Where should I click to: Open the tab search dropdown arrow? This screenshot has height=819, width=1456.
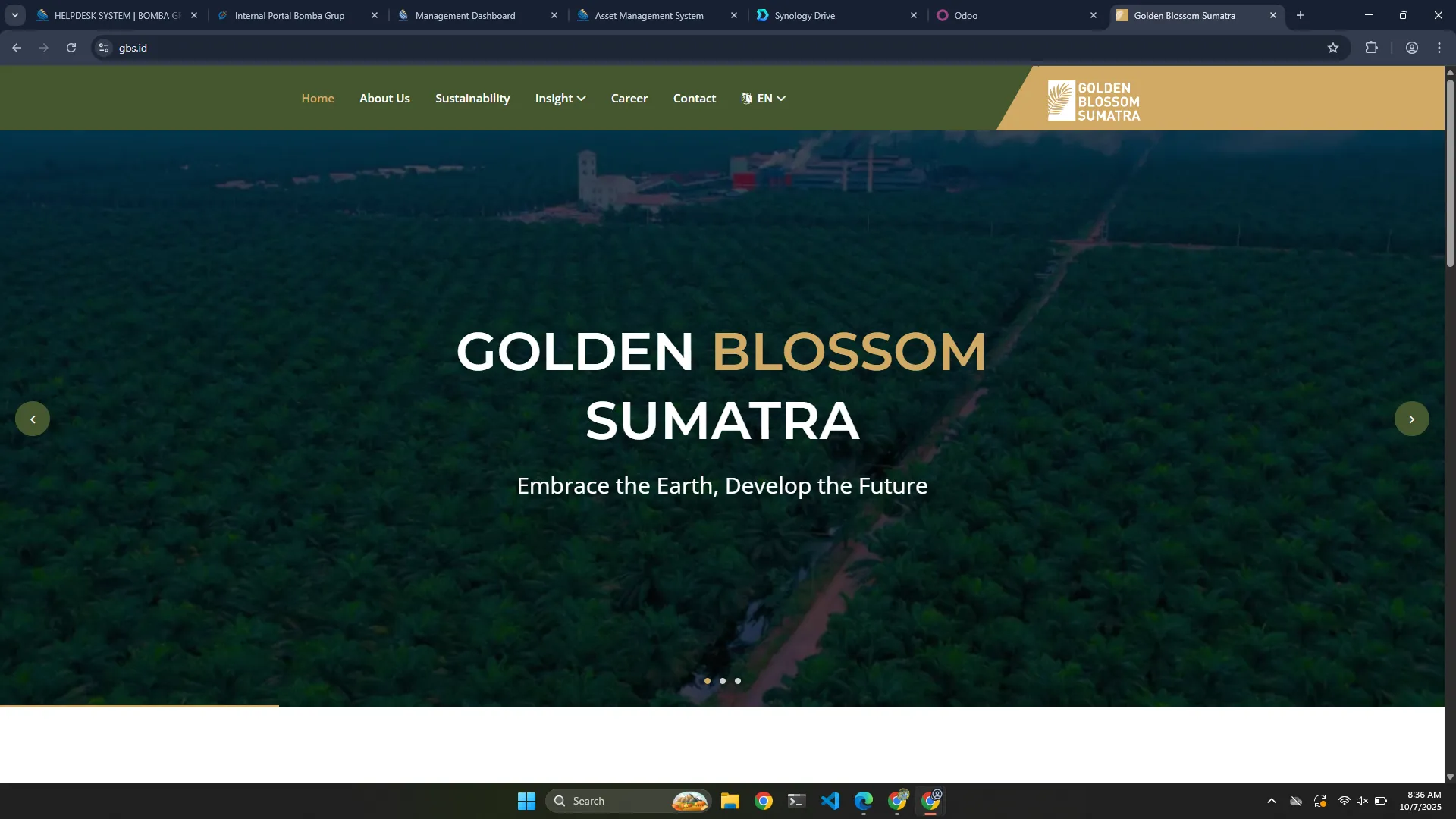pyautogui.click(x=14, y=15)
